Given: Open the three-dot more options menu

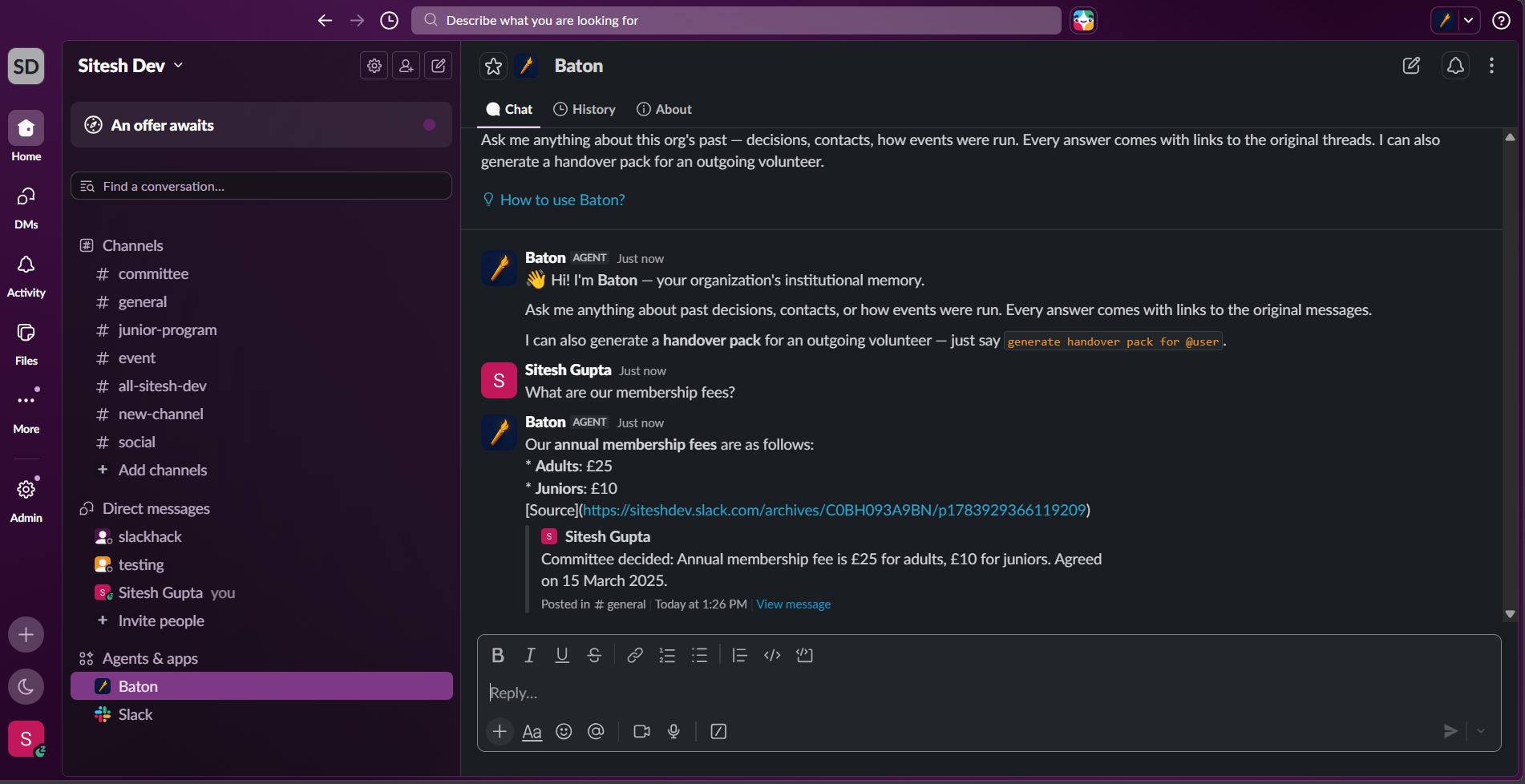Looking at the screenshot, I should (1491, 66).
